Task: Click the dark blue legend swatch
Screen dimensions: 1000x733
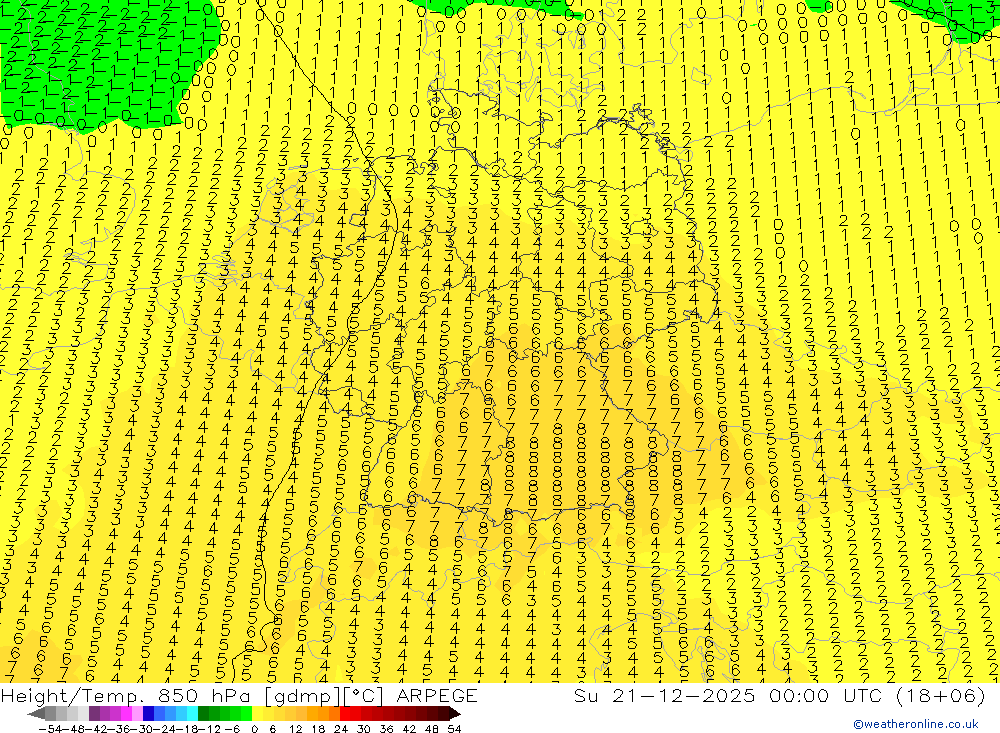Action: 148,714
